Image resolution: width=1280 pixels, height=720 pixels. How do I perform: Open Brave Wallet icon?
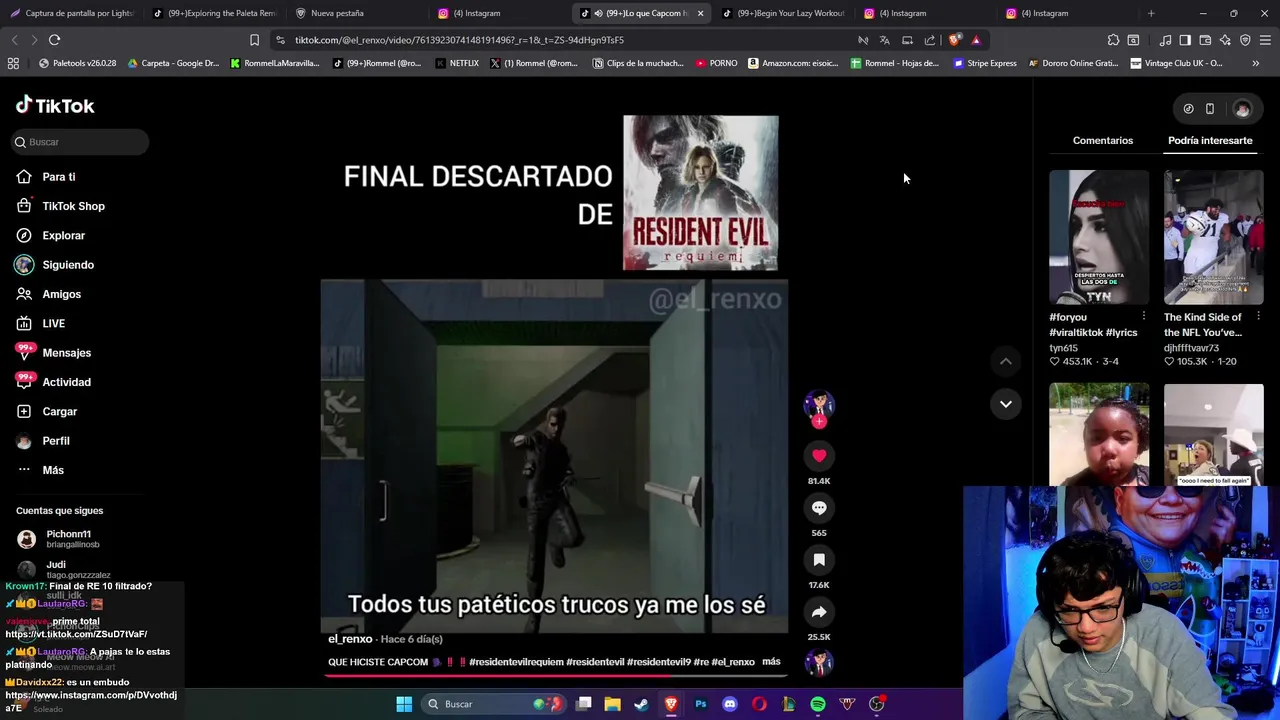1205,40
